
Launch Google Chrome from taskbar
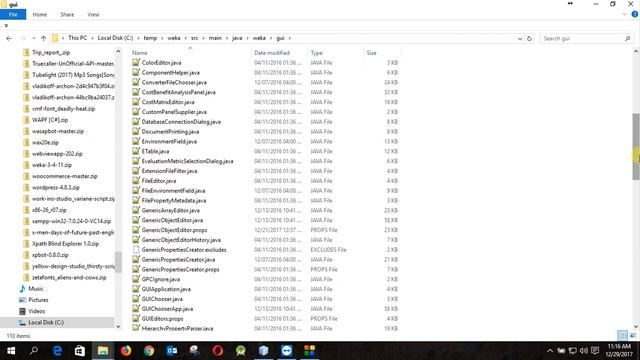point(149,351)
